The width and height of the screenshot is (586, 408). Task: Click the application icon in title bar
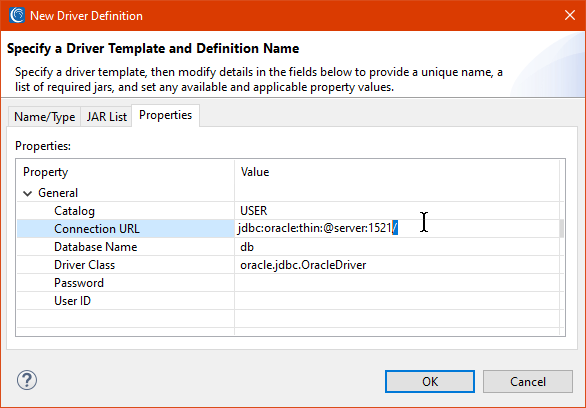pos(17,15)
